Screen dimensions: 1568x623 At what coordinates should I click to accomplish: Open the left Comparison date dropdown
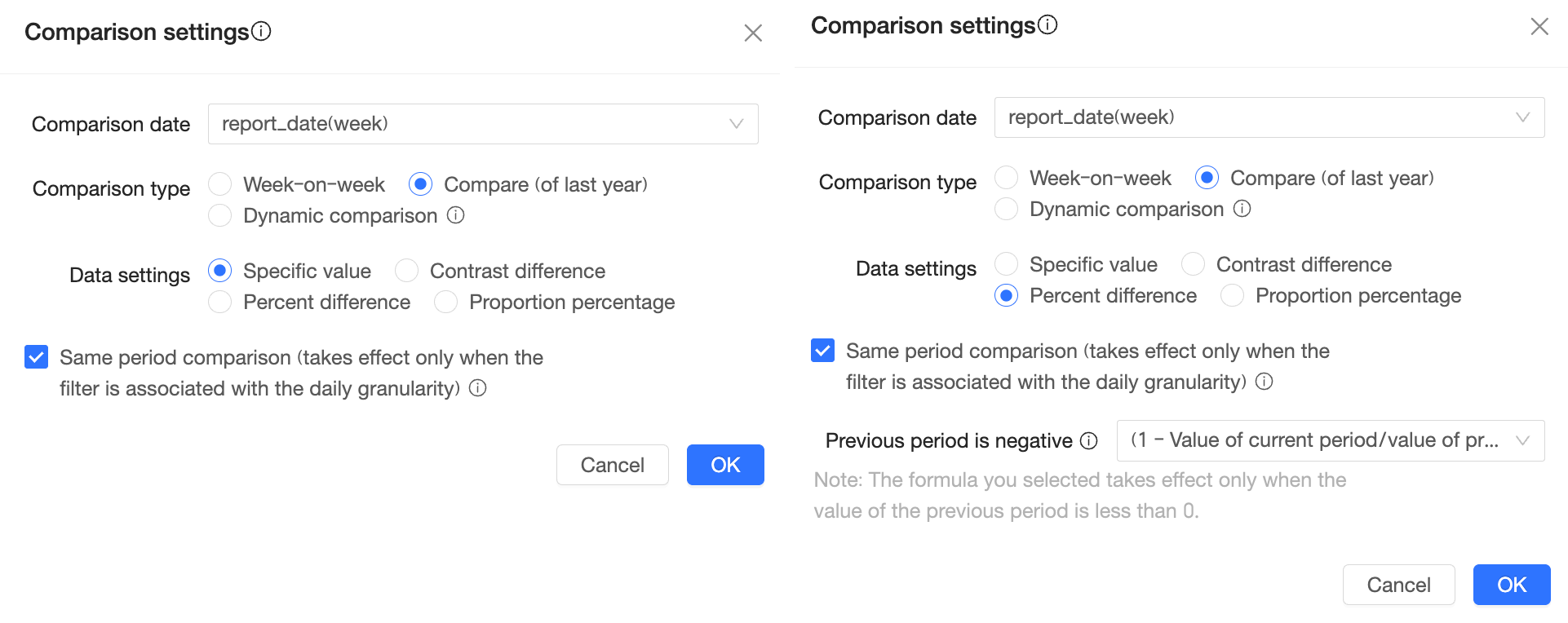point(483,124)
